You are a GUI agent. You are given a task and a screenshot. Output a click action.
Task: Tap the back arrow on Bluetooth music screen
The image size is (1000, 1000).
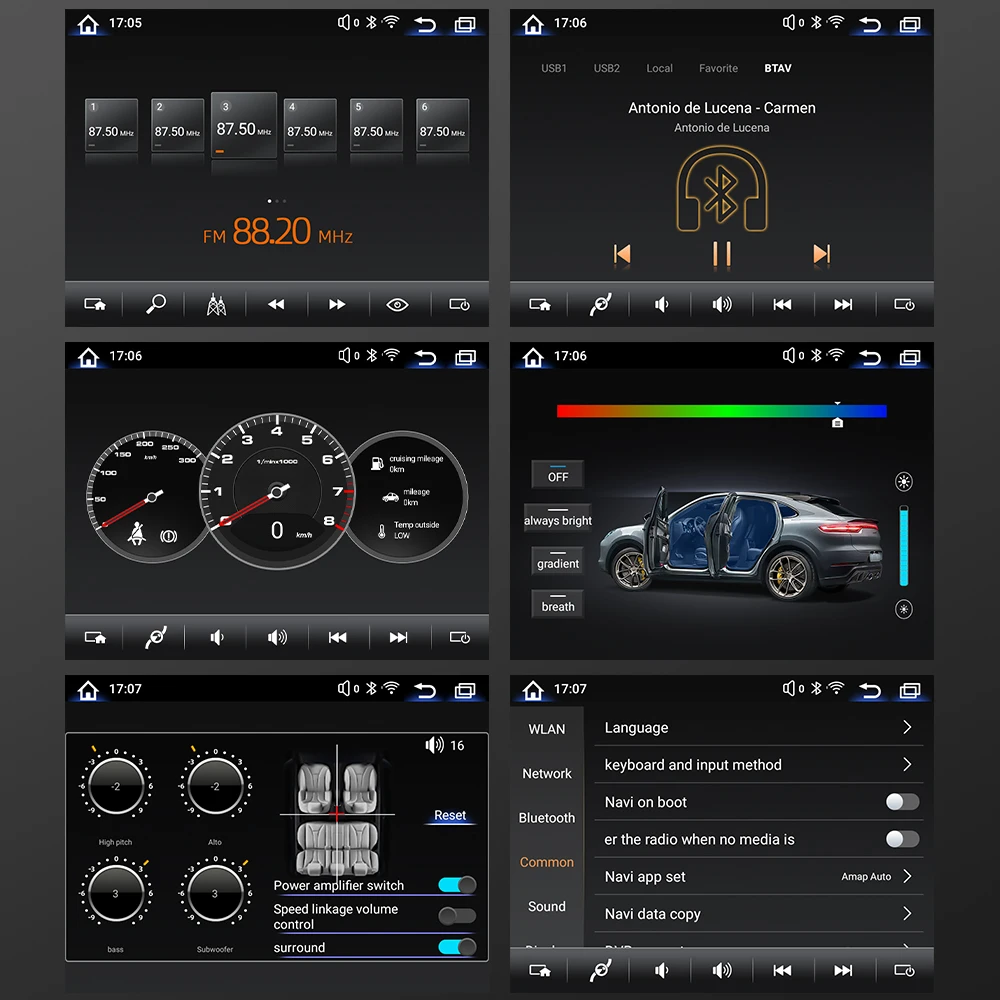point(870,24)
